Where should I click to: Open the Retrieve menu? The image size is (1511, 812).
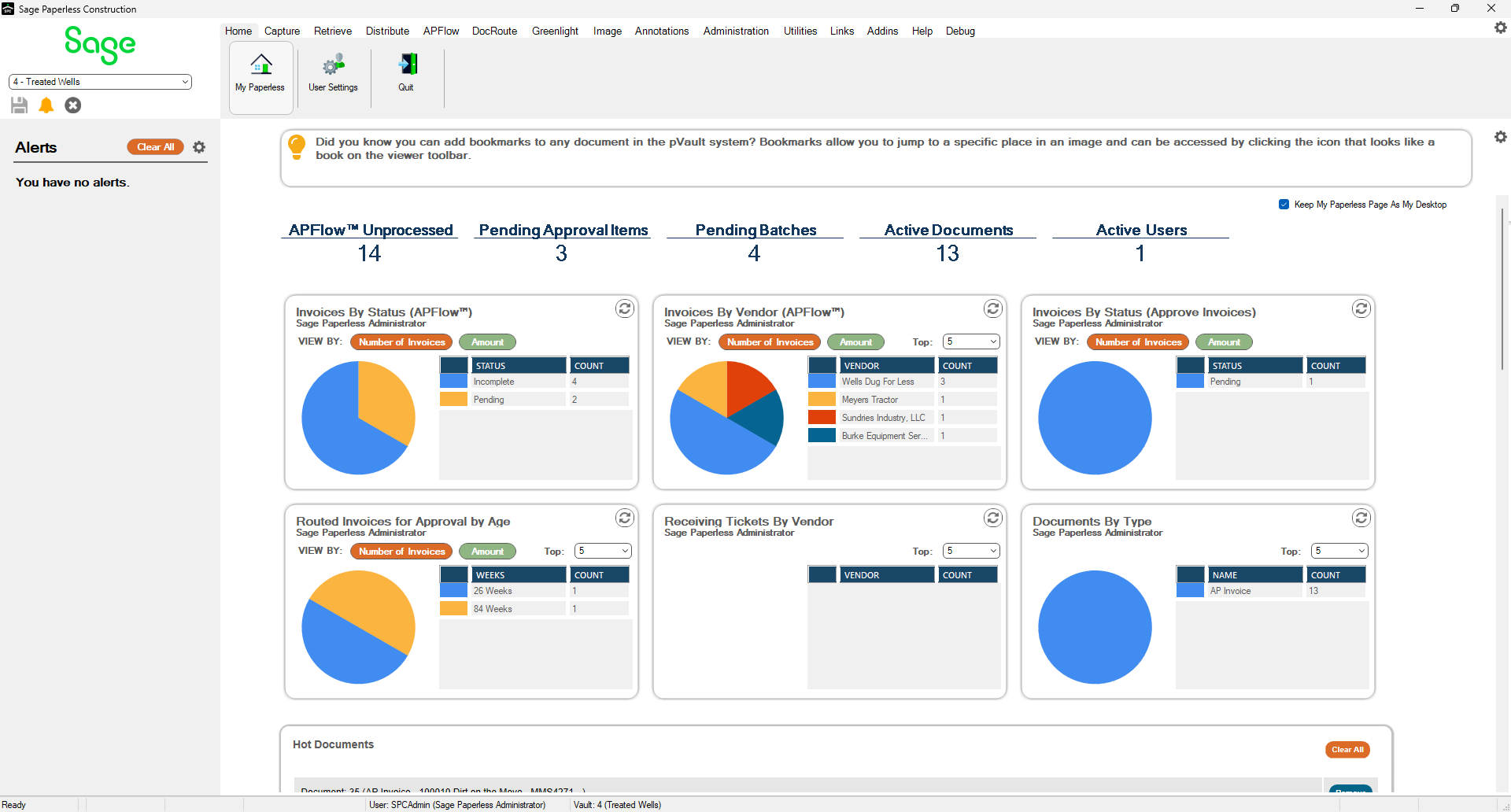(333, 31)
